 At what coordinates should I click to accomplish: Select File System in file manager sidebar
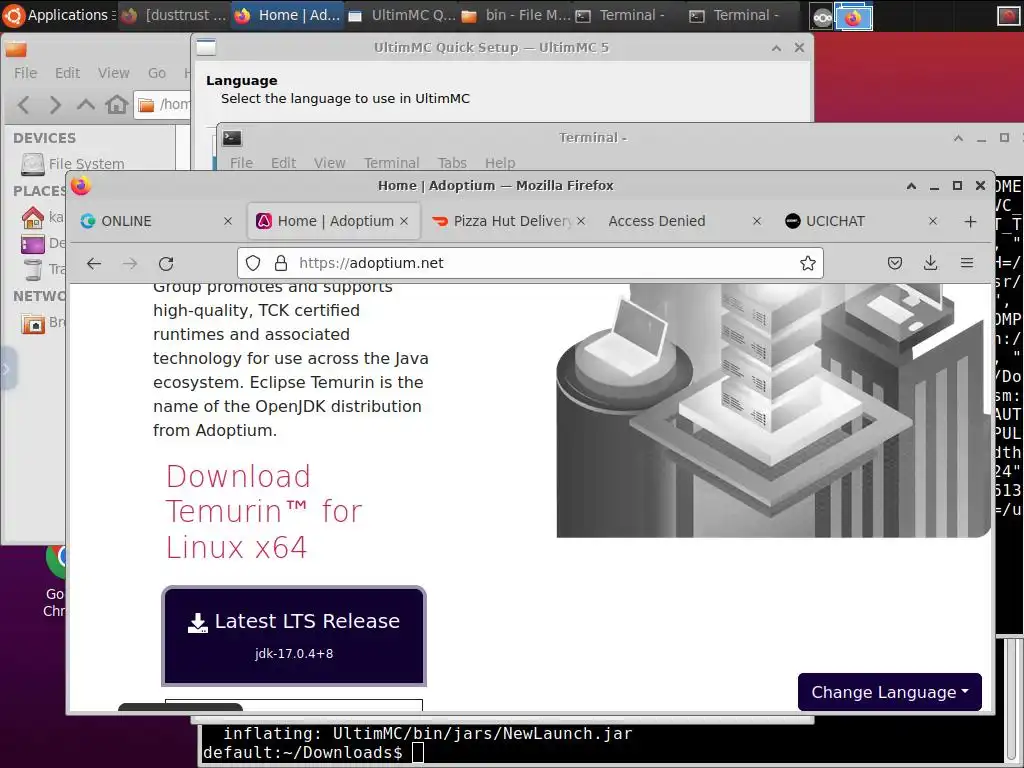click(72, 164)
